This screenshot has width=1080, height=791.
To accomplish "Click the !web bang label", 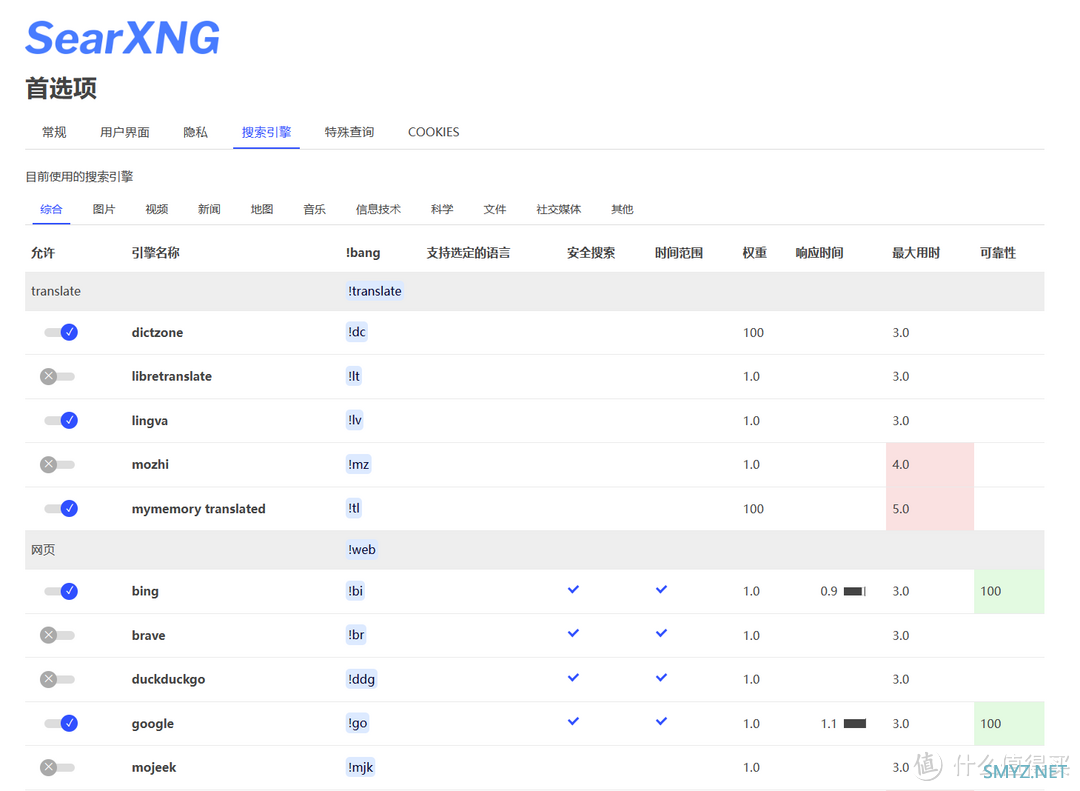I will click(362, 550).
